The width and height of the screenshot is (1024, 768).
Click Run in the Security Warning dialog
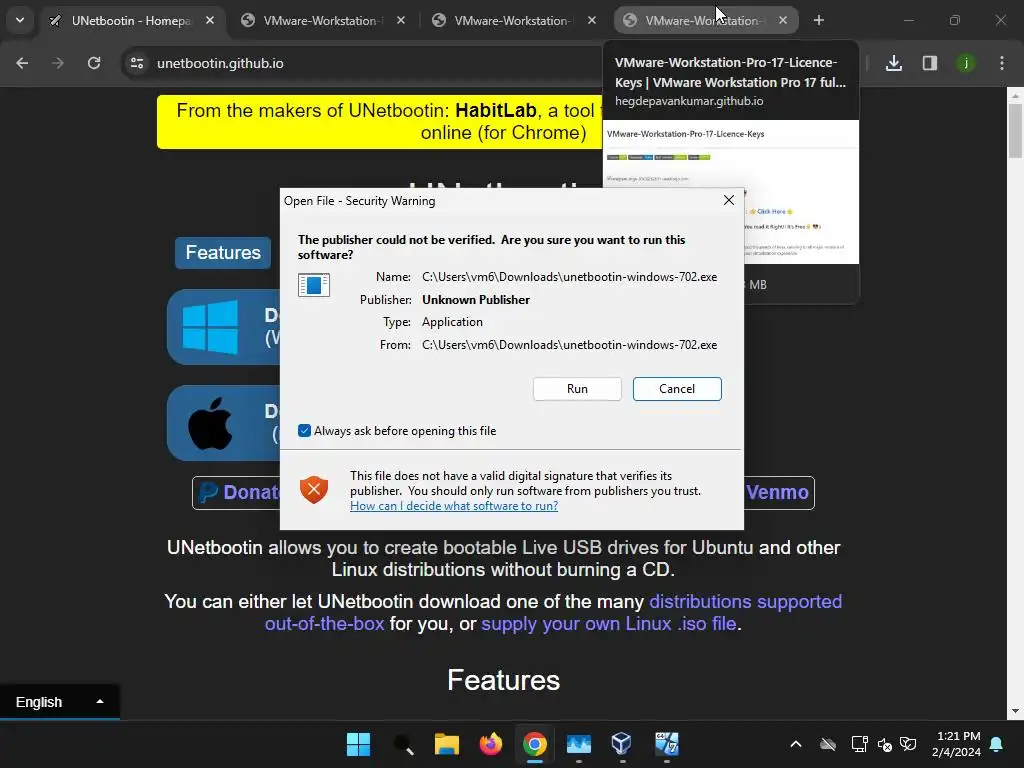577,389
